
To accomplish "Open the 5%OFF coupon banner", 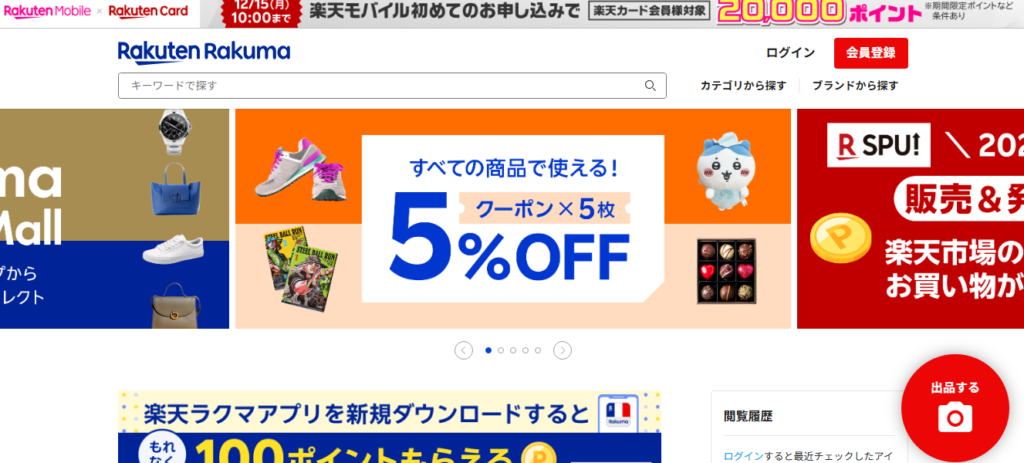I will 513,219.
